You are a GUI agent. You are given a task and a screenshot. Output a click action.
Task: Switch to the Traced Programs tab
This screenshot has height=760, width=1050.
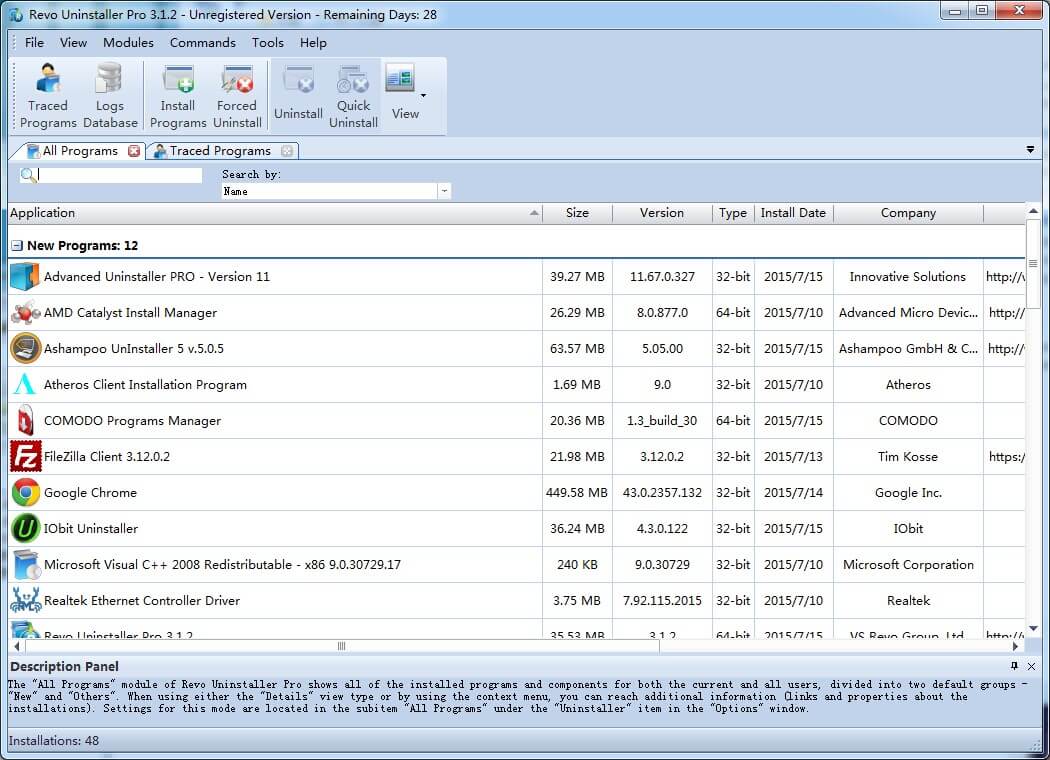220,151
